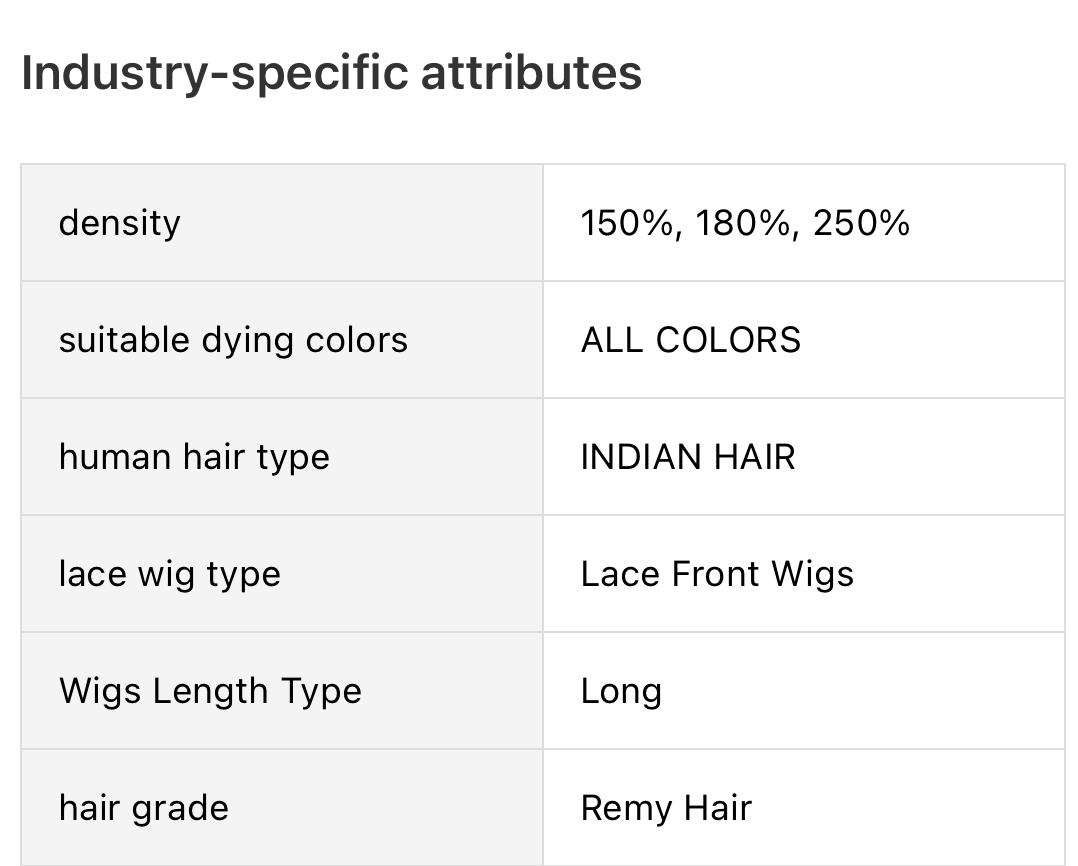Click the Industry-specific attributes heading
1078x866 pixels.
coord(331,72)
